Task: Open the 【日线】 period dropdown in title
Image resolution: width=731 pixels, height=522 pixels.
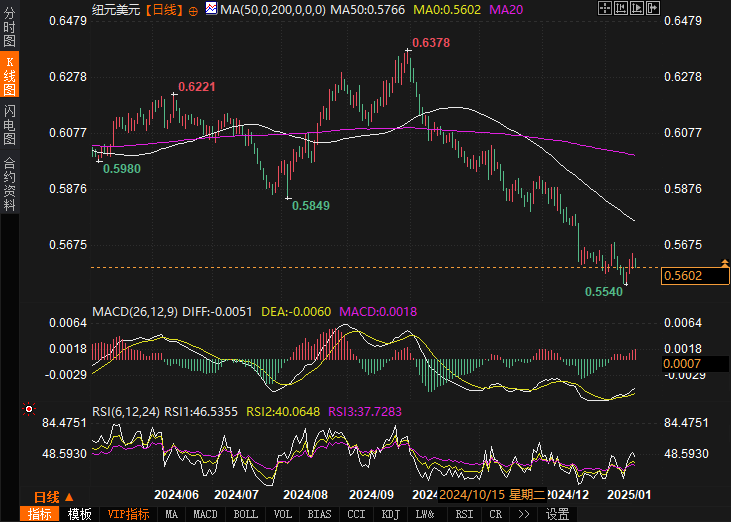Action: click(162, 10)
